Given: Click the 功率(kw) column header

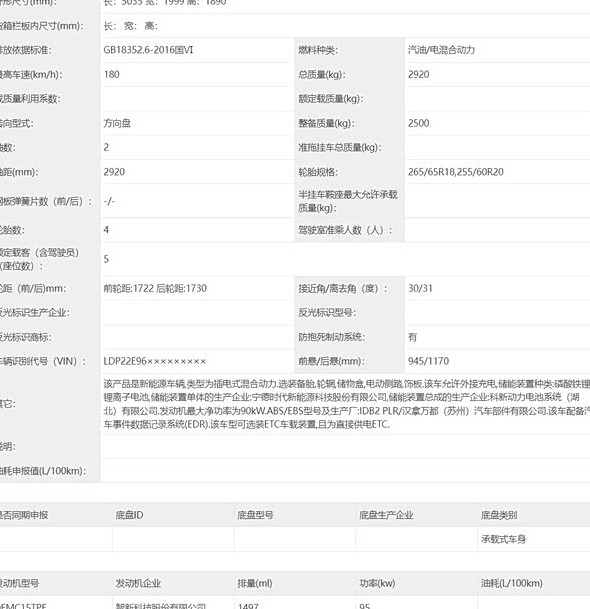Looking at the screenshot, I should (x=377, y=583).
